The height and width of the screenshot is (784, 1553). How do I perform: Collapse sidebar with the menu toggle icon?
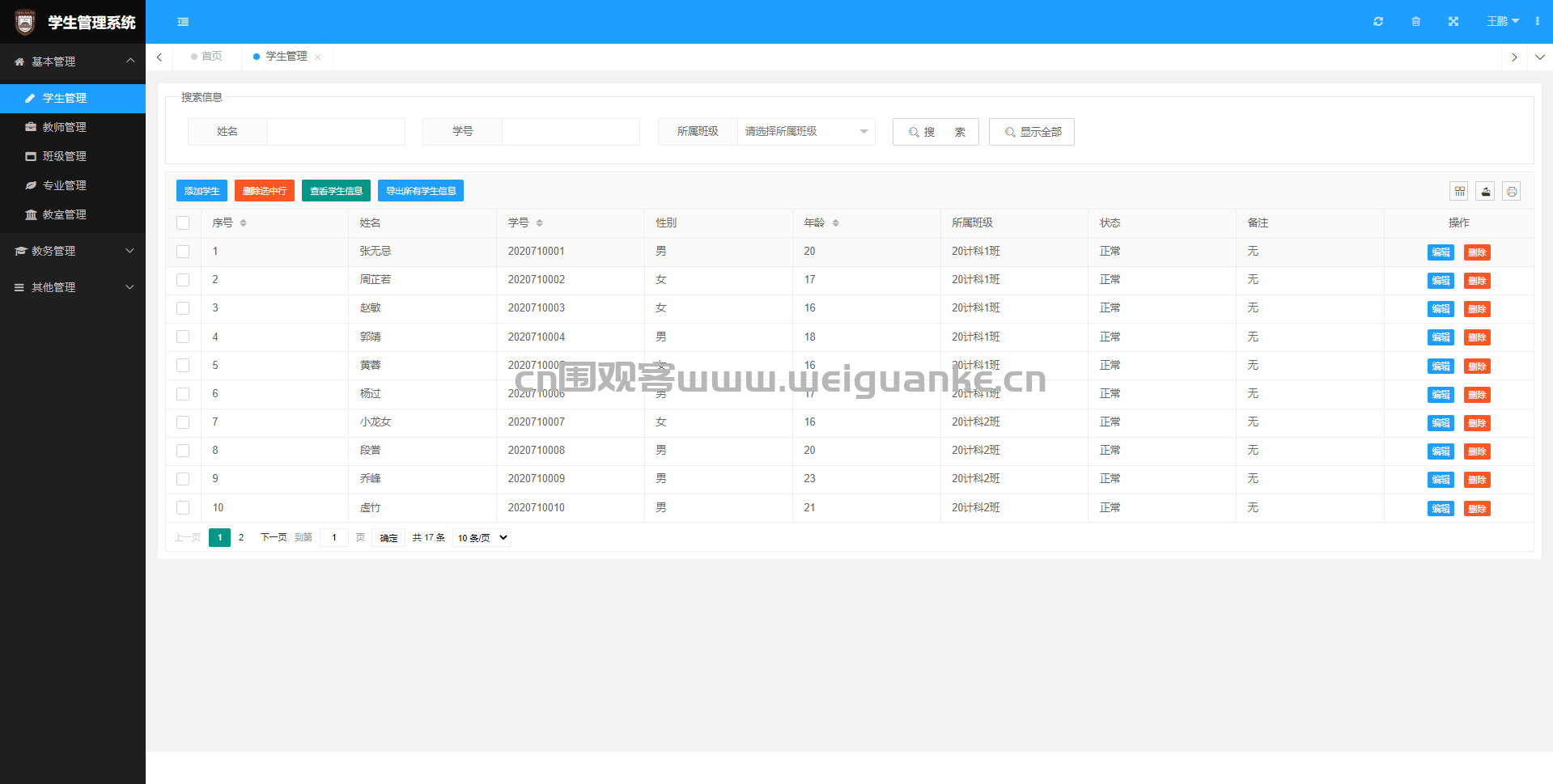click(x=183, y=22)
